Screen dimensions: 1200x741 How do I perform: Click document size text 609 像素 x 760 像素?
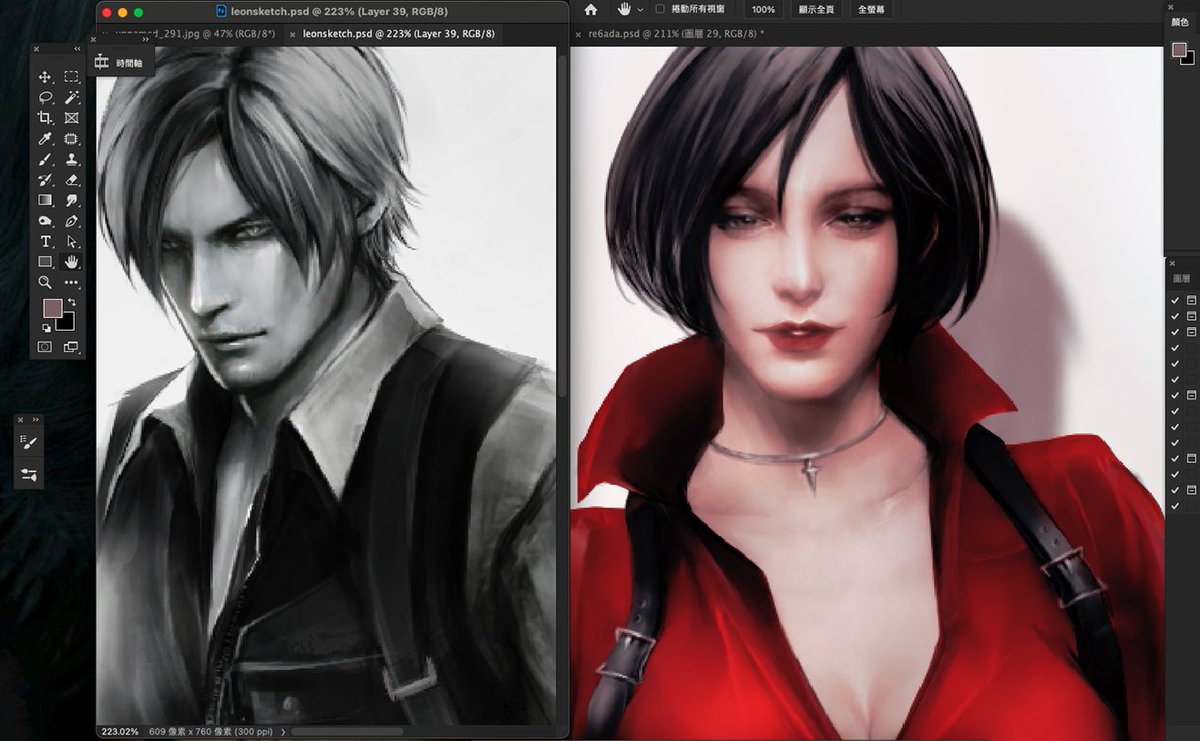coord(191,732)
